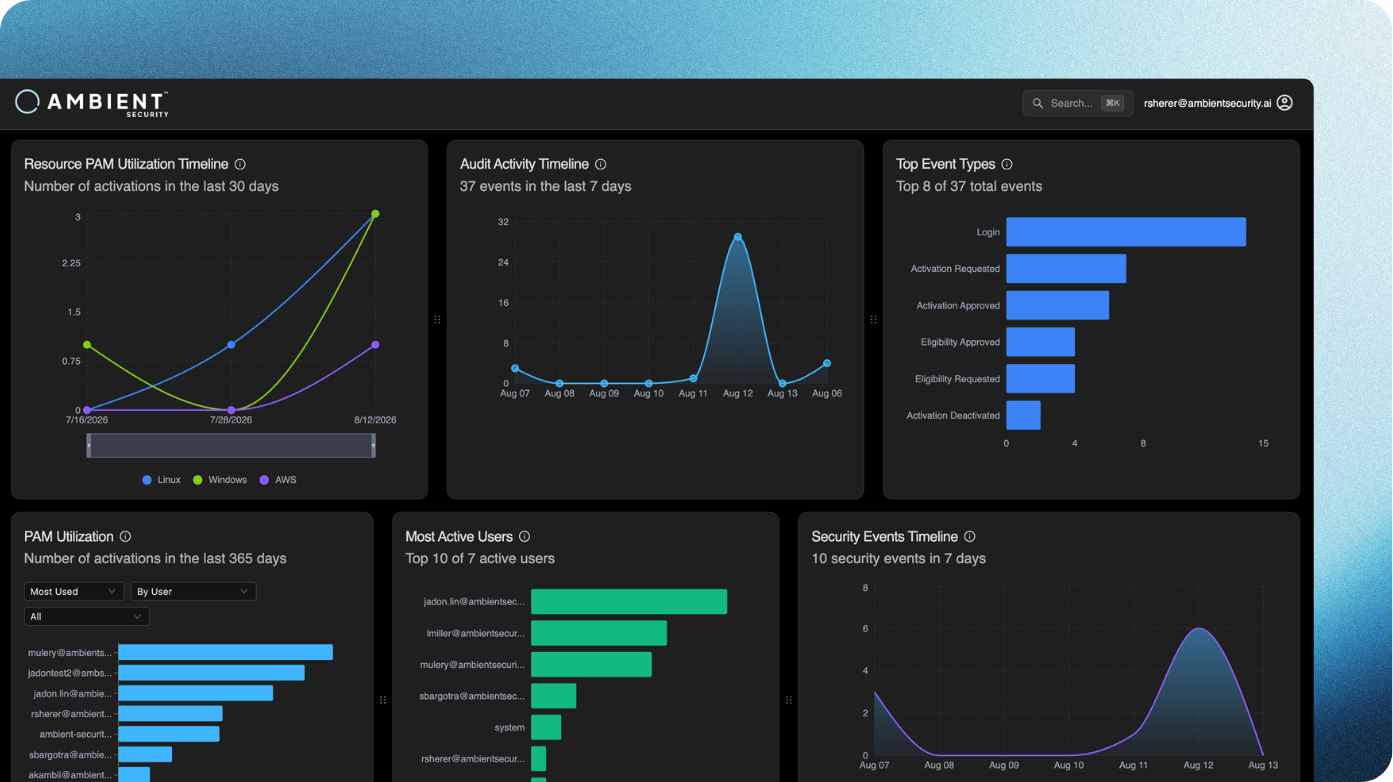Click "Top 8 of 37 total events" text
The width and height of the screenshot is (1393, 782).
969,187
